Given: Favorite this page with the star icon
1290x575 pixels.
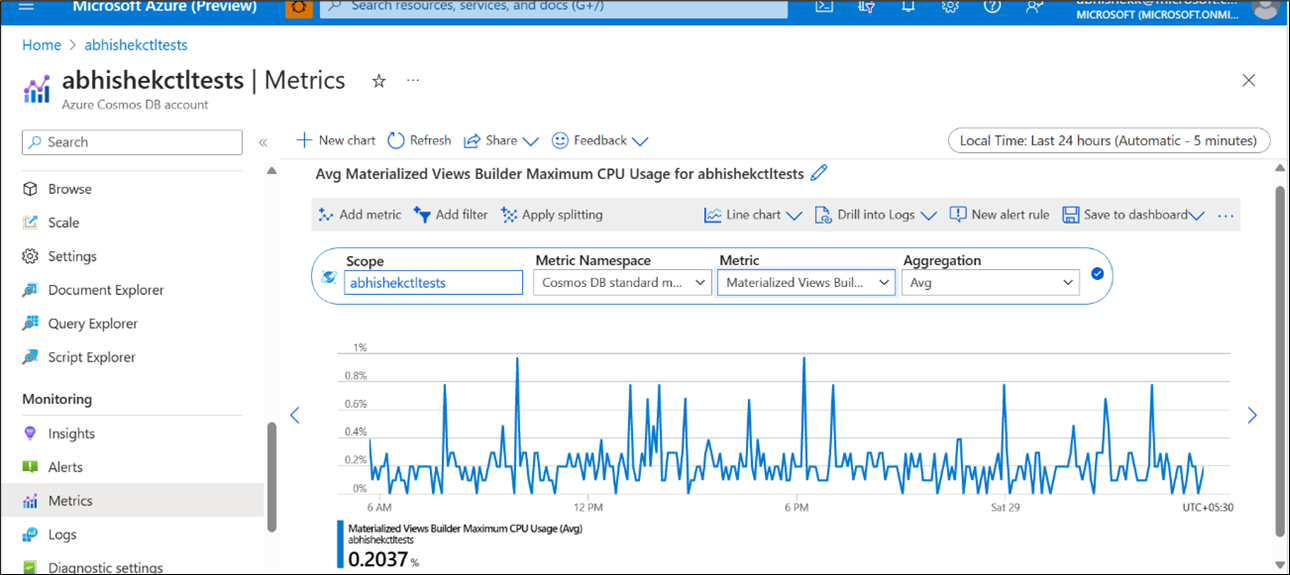Looking at the screenshot, I should click(x=379, y=81).
